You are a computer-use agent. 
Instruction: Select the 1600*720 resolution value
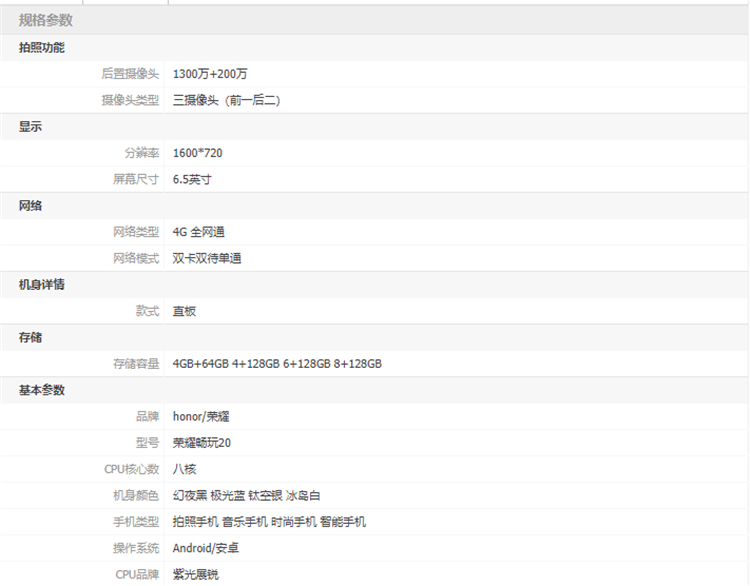point(198,153)
